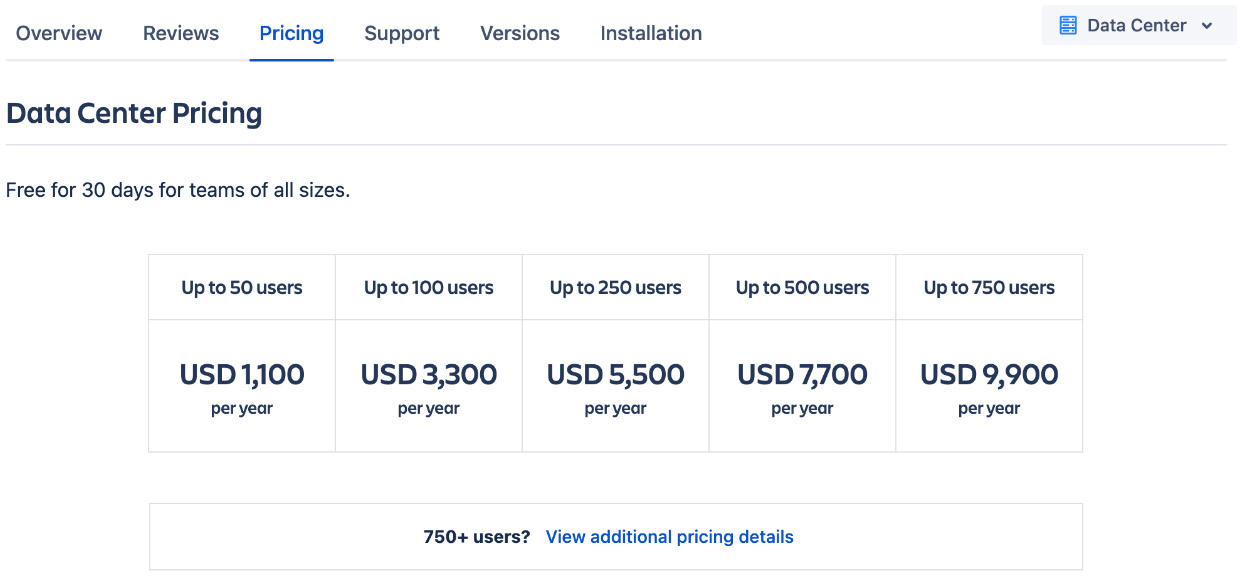
Task: Click the USD 1,100 per year price
Action: pos(241,385)
